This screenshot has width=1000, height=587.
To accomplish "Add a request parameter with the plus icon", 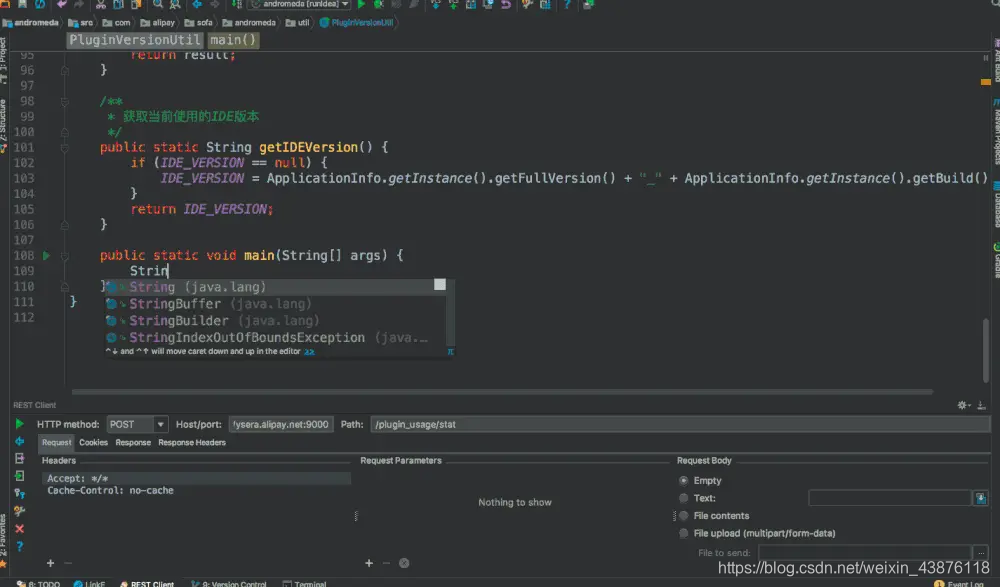I will 369,563.
